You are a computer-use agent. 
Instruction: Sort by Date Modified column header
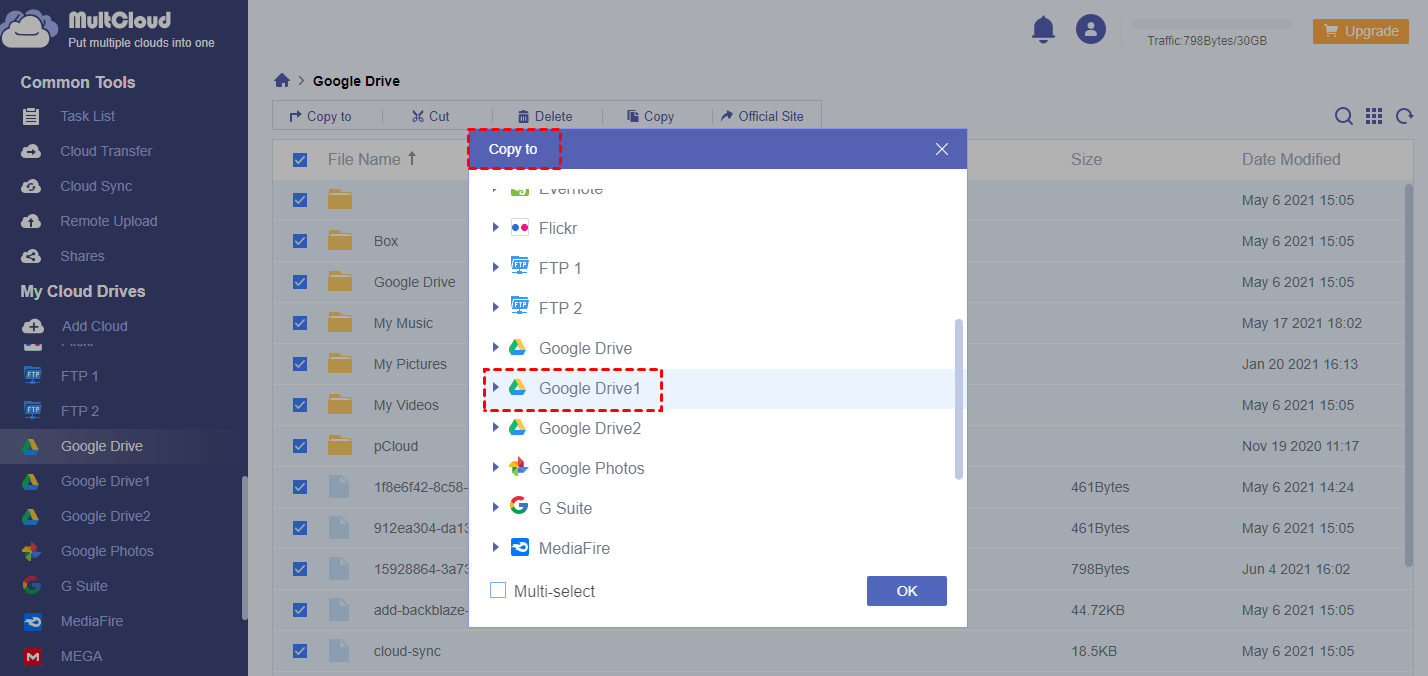click(1291, 159)
